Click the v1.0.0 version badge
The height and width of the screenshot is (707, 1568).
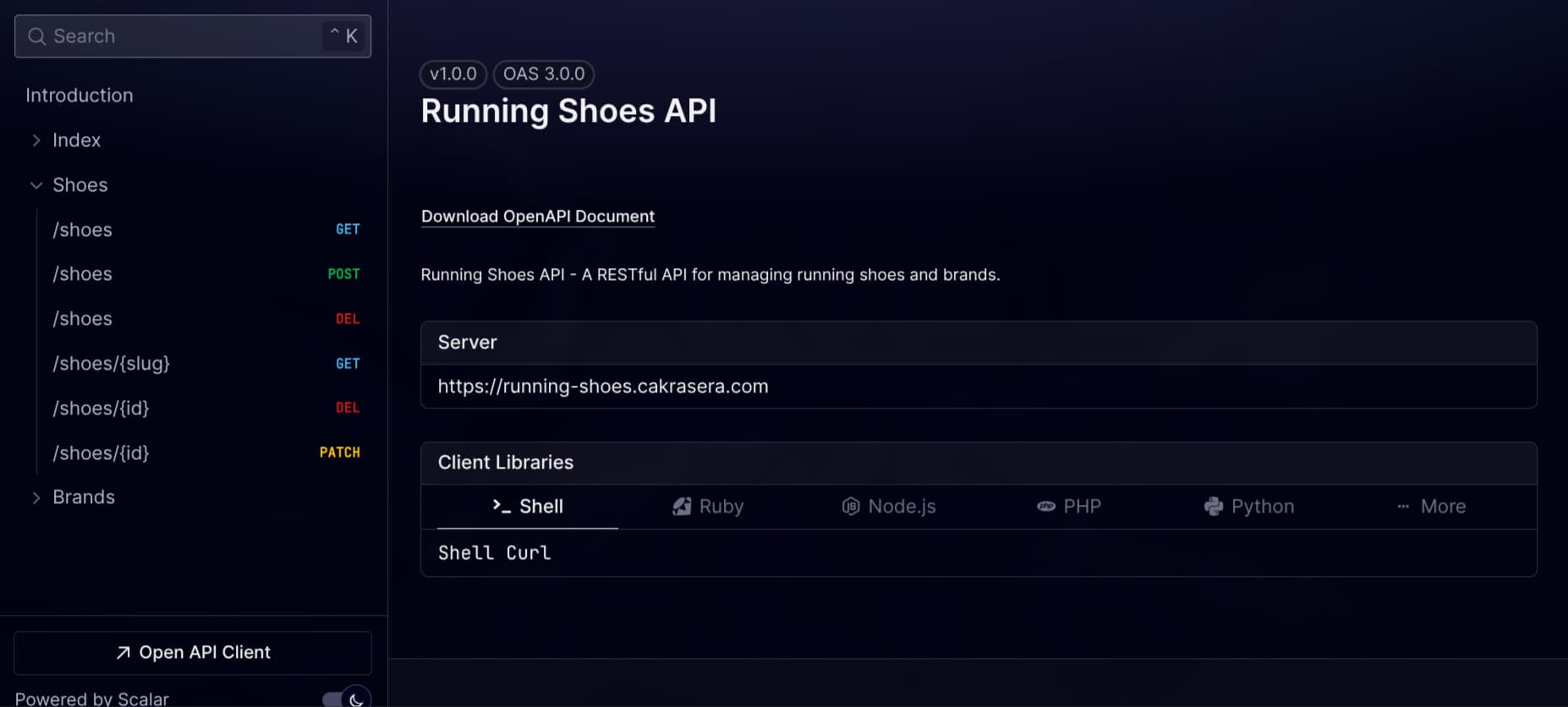coord(453,74)
